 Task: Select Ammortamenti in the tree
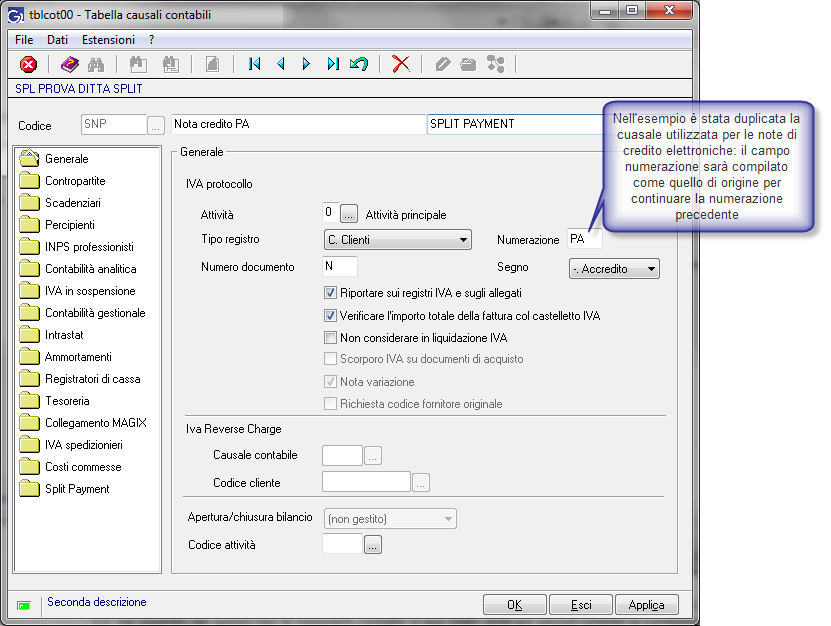78,357
